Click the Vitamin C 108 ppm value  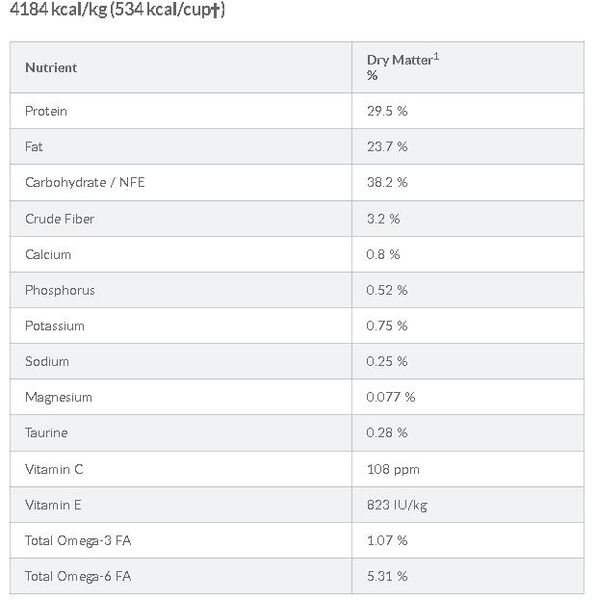pyautogui.click(x=393, y=470)
